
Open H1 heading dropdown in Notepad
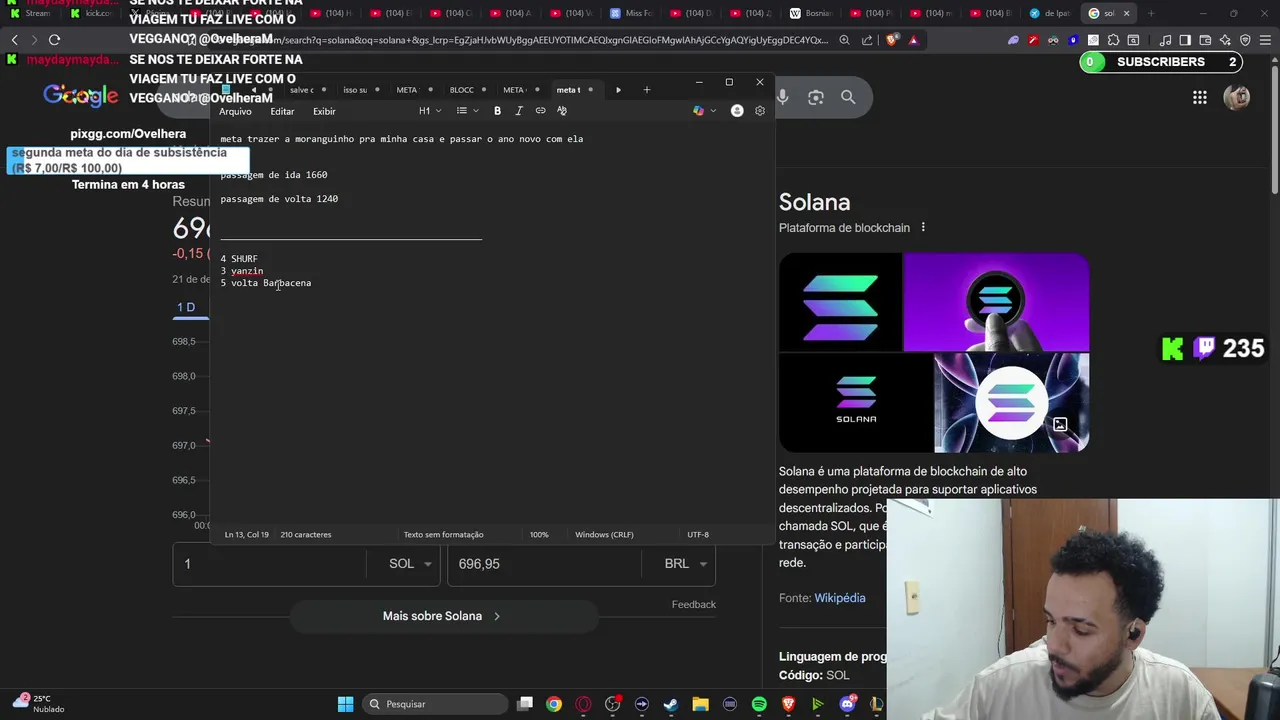430,111
